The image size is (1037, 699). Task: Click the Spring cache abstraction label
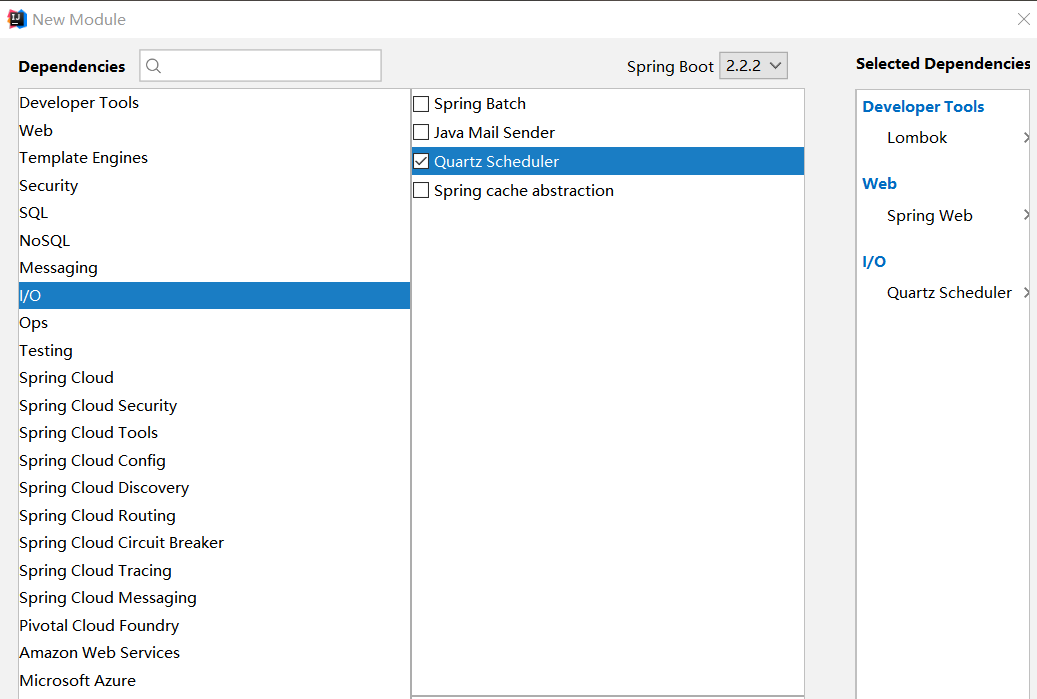(524, 190)
